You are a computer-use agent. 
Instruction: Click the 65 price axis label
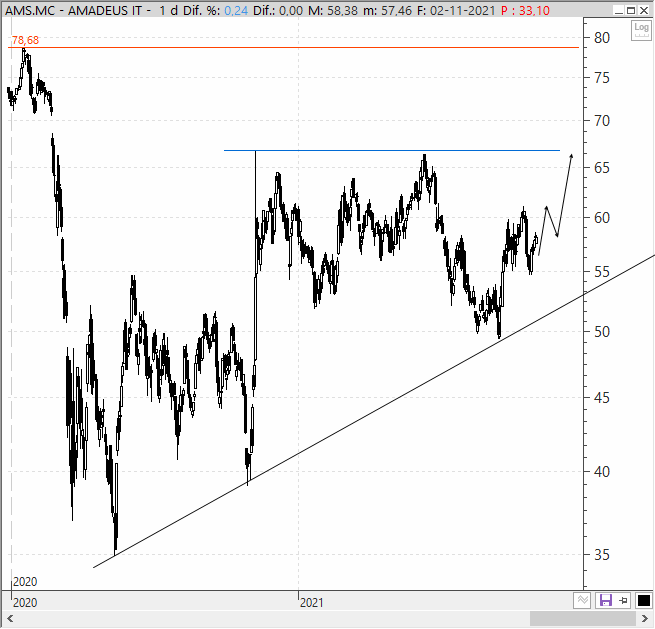click(602, 168)
